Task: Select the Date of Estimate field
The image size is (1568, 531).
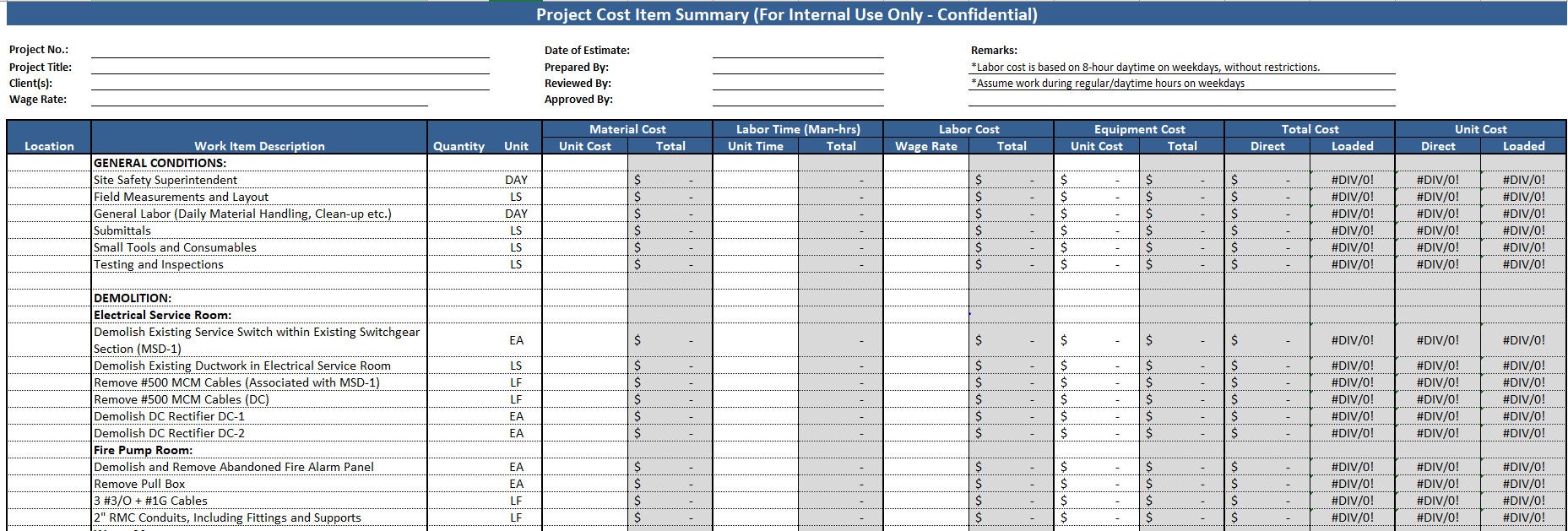Action: 798,50
